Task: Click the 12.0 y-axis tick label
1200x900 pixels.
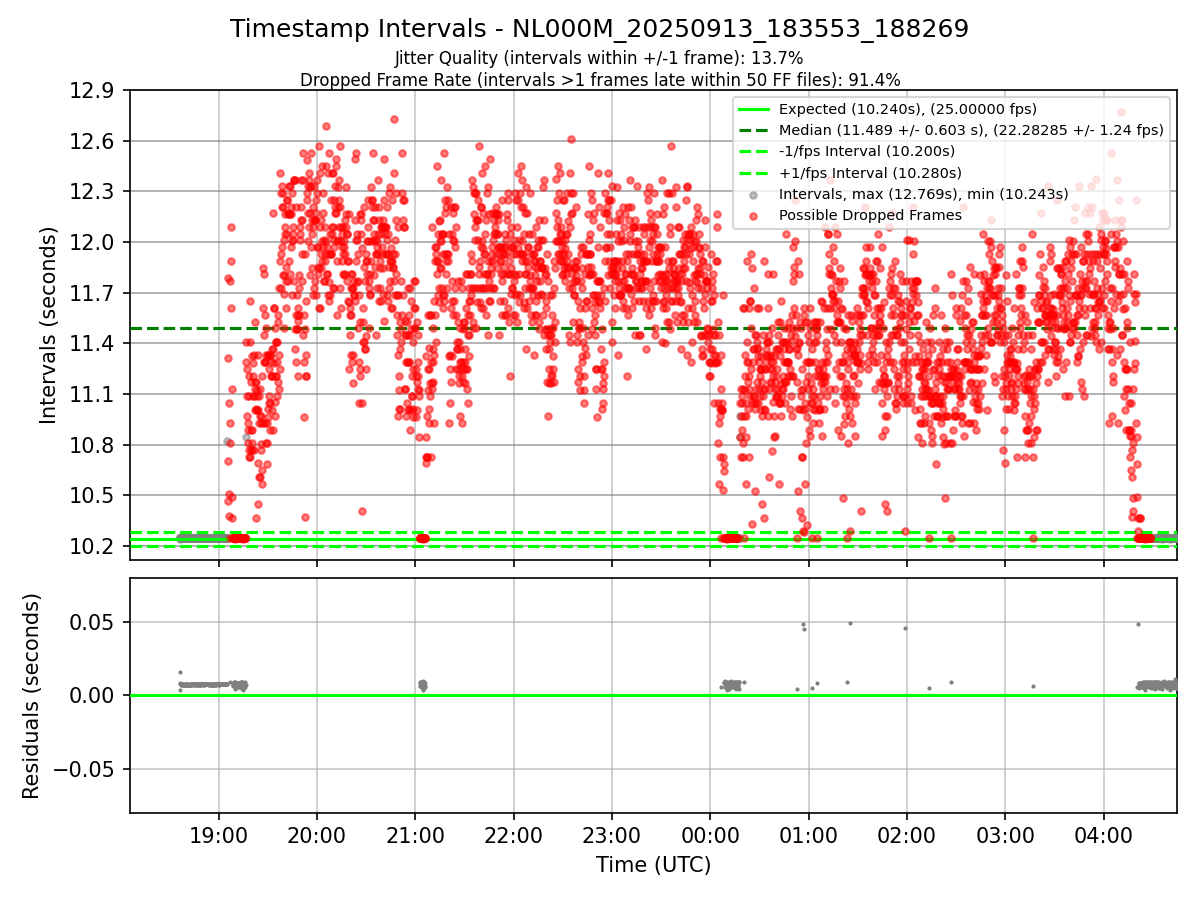Action: pyautogui.click(x=91, y=243)
